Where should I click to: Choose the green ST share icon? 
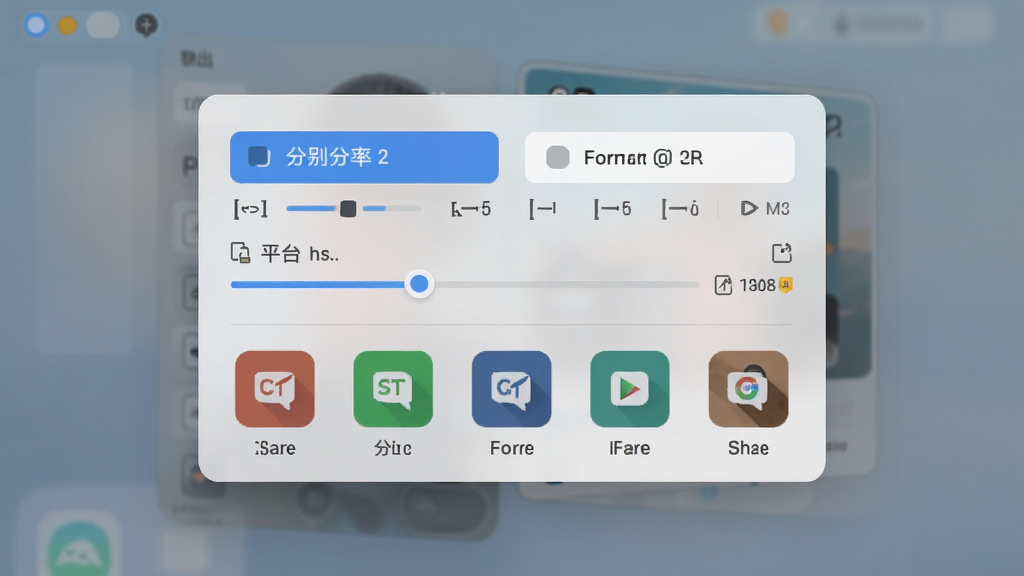click(393, 389)
